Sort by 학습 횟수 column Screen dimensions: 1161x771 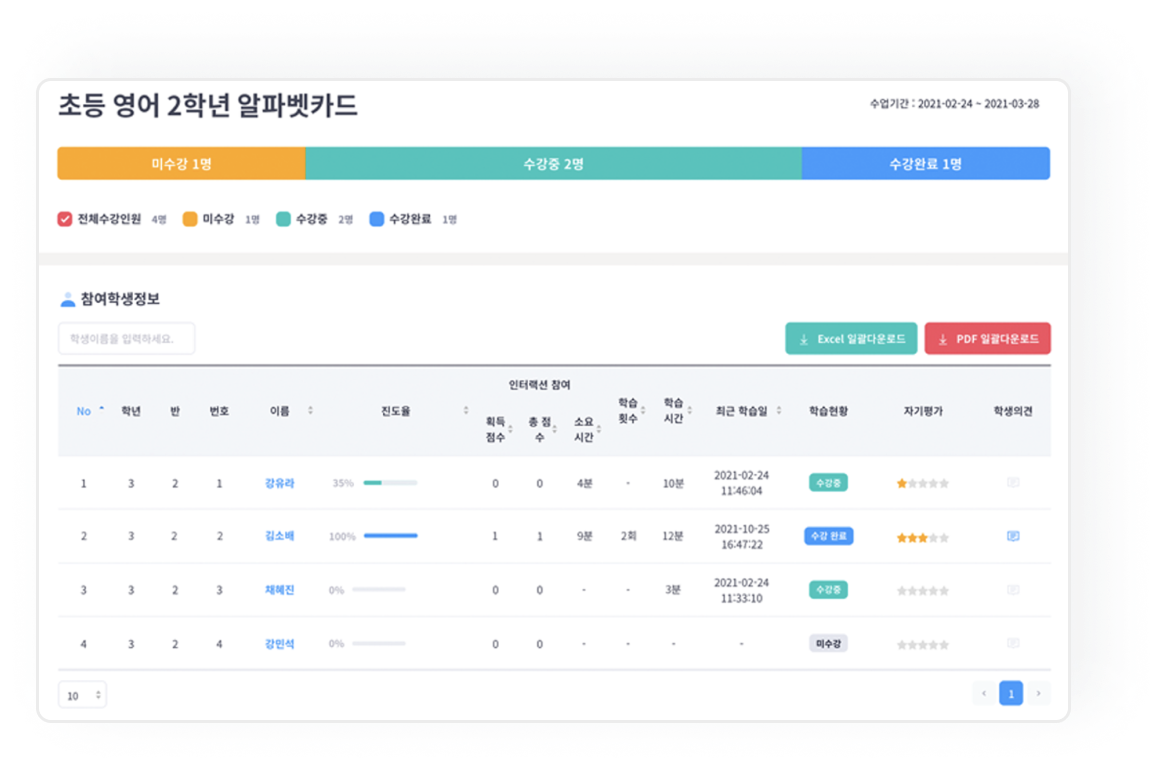click(643, 410)
